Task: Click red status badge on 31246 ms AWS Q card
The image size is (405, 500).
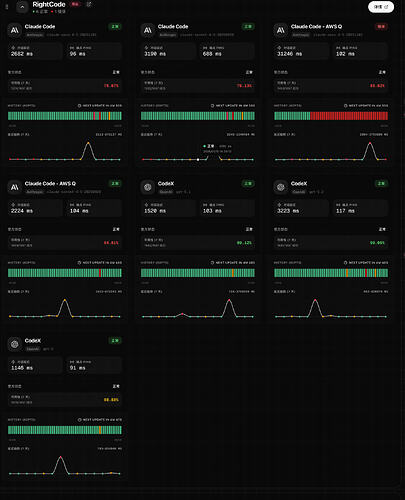Action: pos(381,26)
